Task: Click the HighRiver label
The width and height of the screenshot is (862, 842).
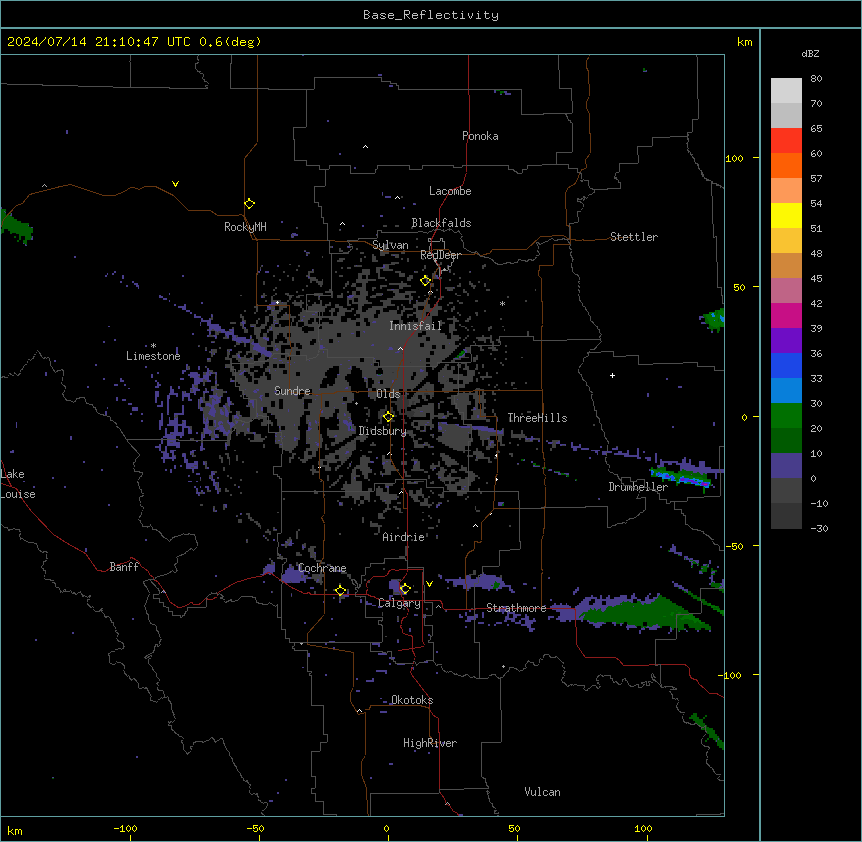Action: pos(430,743)
